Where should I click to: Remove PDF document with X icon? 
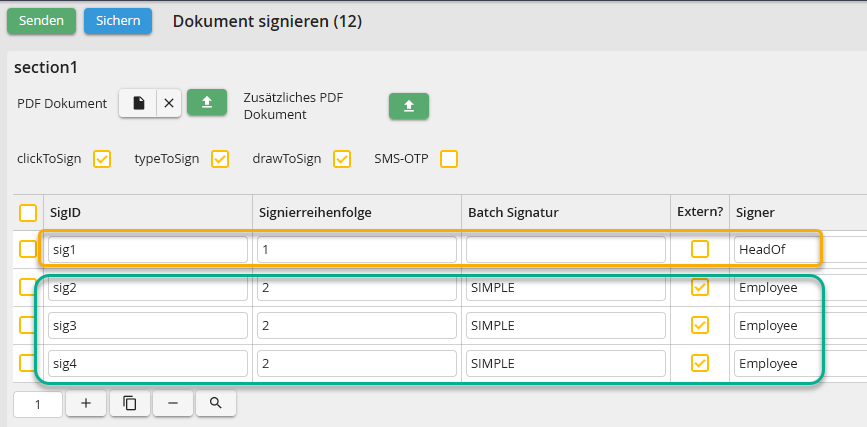(x=169, y=103)
